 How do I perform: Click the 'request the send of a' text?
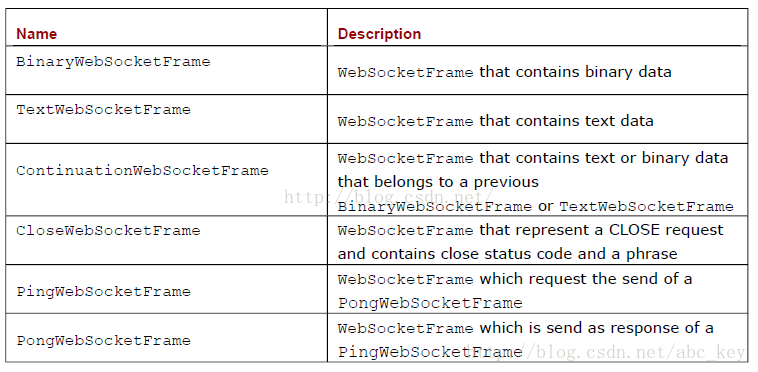(612, 279)
